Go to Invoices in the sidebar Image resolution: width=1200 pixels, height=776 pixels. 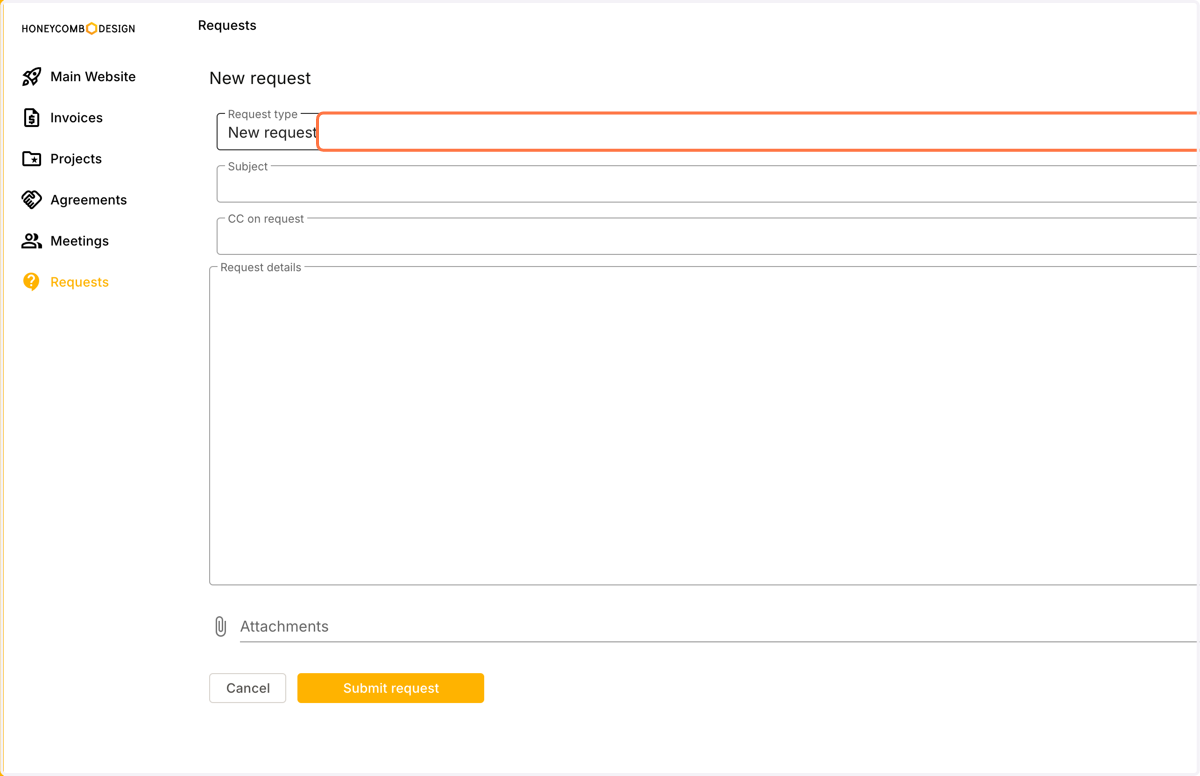[x=77, y=118]
